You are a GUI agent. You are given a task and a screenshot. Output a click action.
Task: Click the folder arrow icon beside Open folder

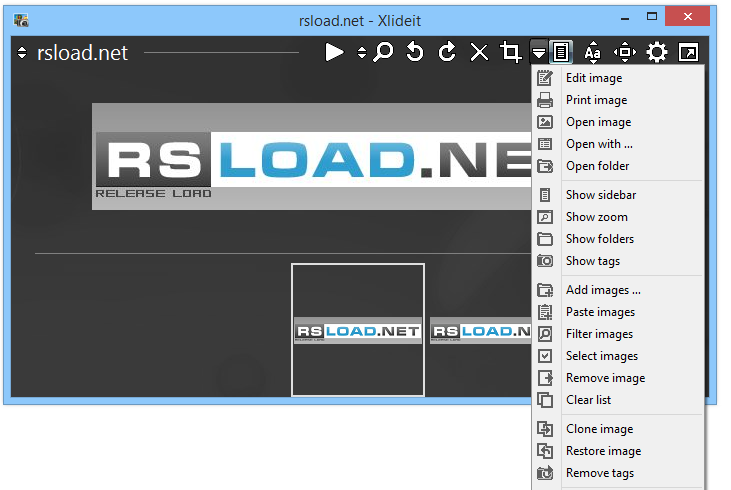[x=545, y=166]
